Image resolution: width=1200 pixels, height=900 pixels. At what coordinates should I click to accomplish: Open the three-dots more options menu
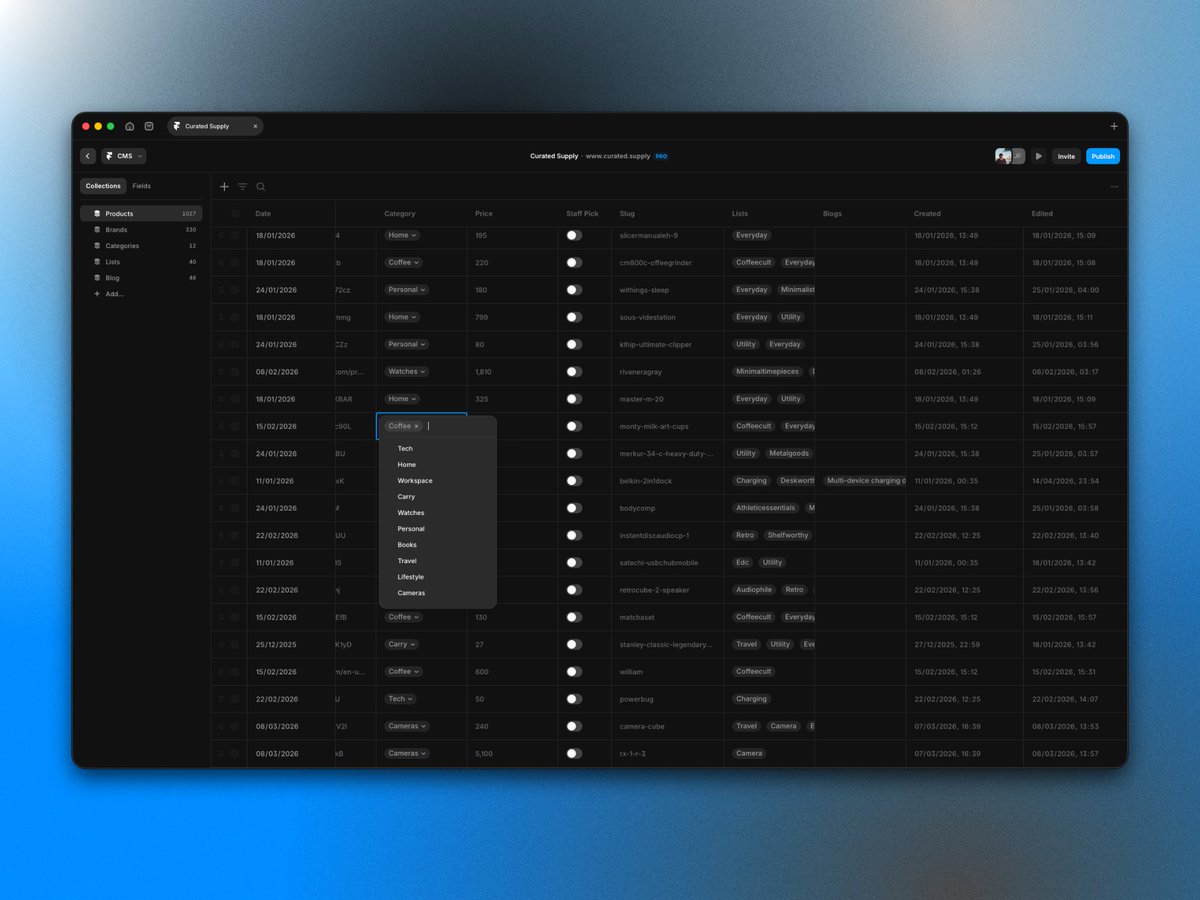point(1114,186)
